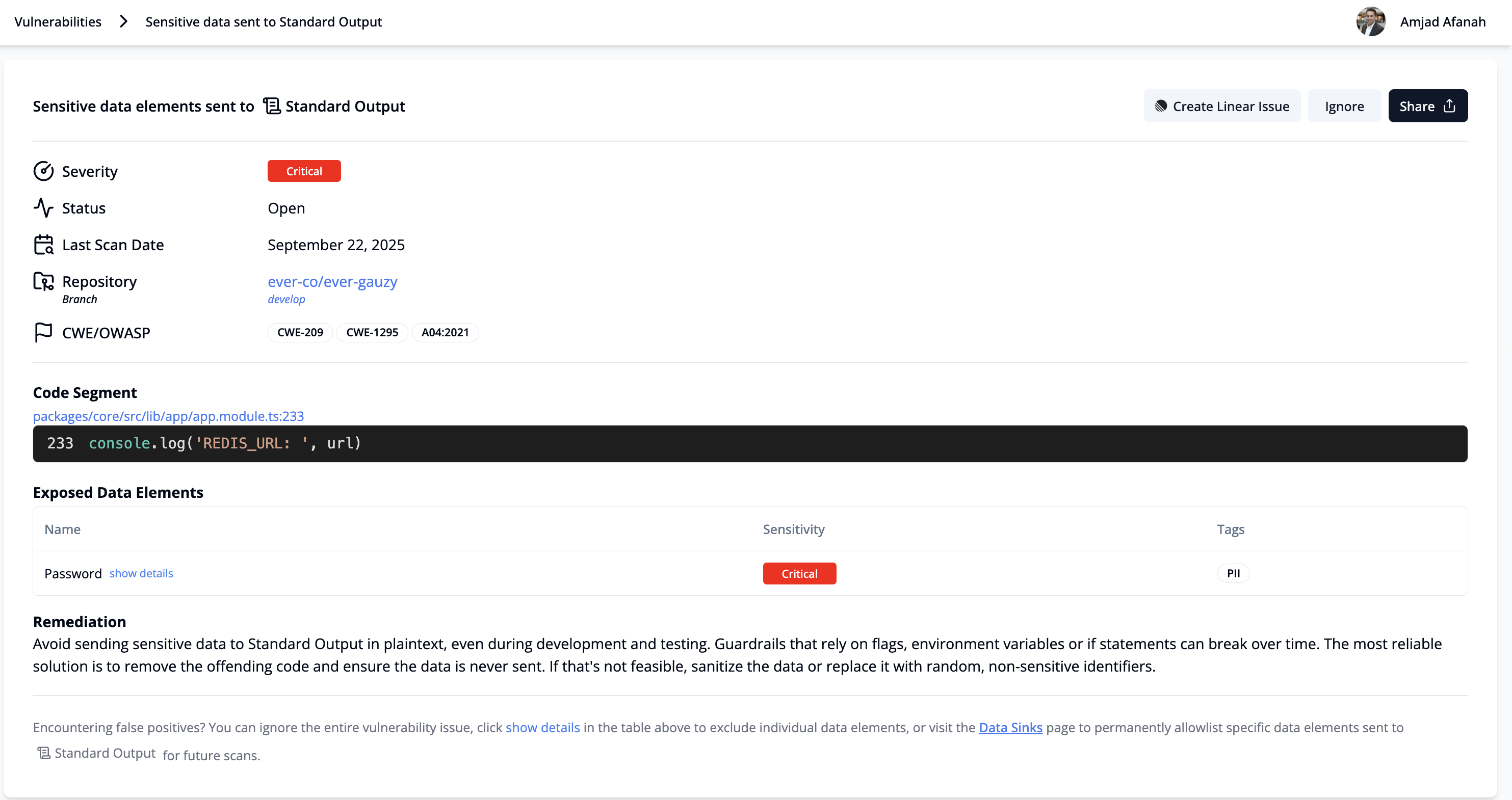Click the red Critical severity badge
Viewport: 1512px width, 800px height.
click(304, 171)
